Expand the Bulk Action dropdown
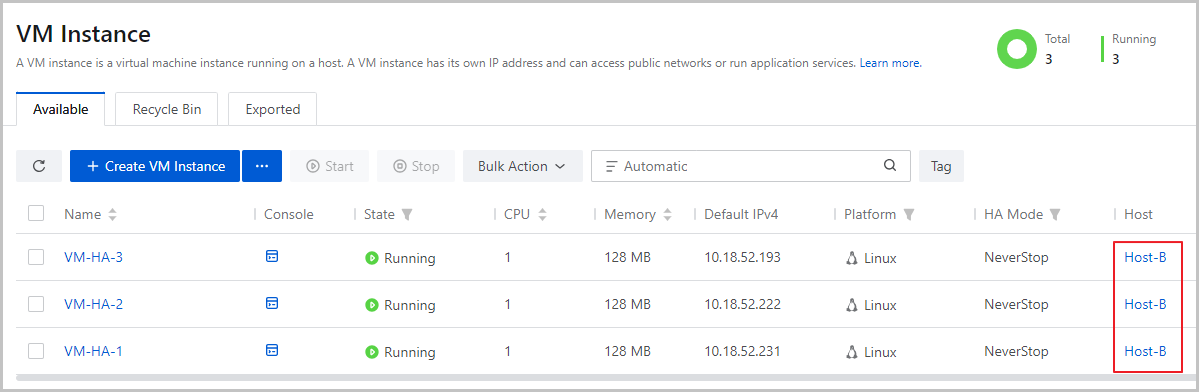 point(522,166)
